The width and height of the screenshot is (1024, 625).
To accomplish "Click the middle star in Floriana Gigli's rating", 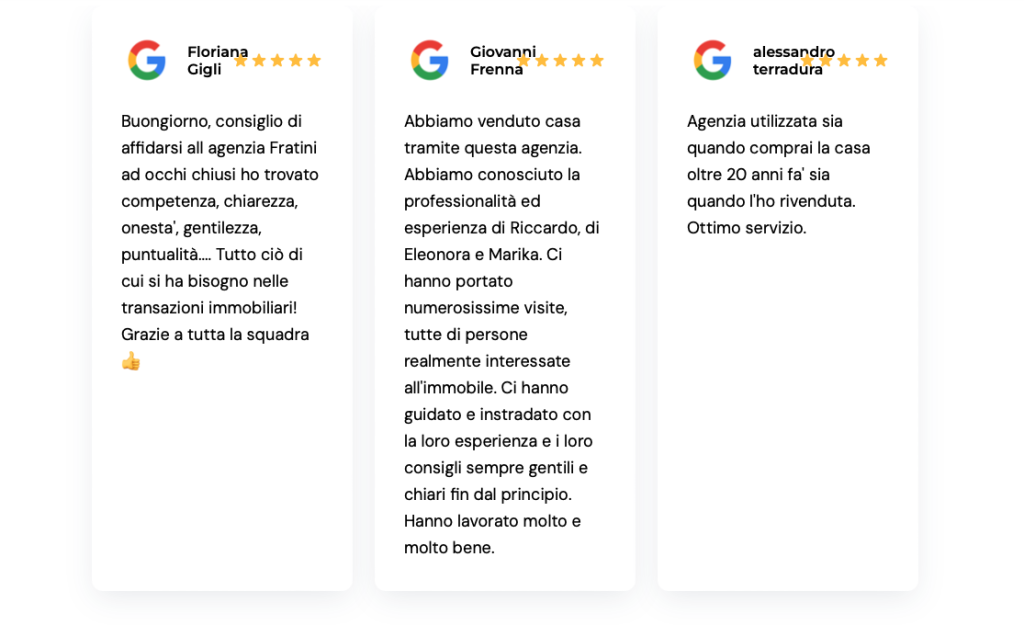I will pyautogui.click(x=277, y=60).
